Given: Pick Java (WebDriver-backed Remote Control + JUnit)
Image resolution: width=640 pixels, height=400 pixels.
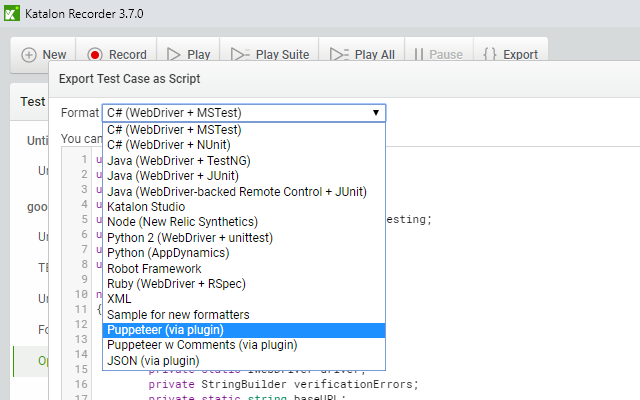Looking at the screenshot, I should pos(244,191).
